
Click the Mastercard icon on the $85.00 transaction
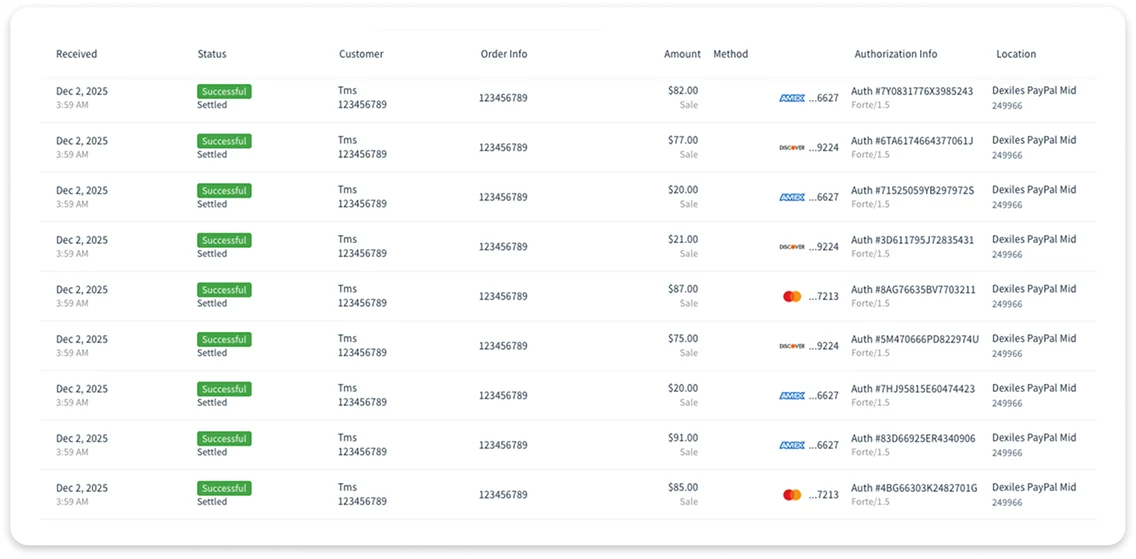792,495
